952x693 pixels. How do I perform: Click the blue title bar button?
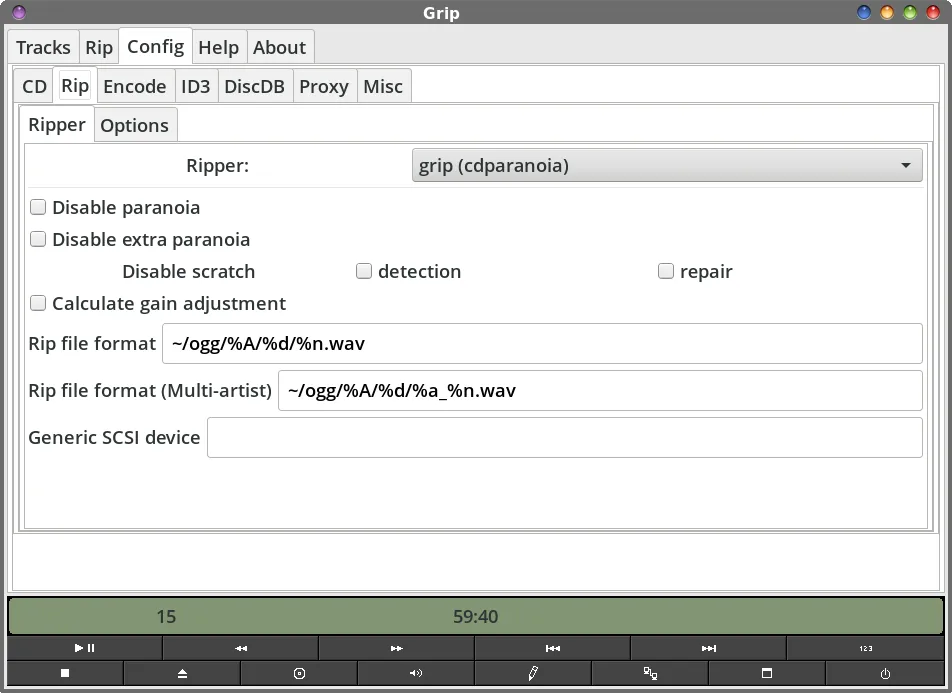pyautogui.click(x=863, y=12)
